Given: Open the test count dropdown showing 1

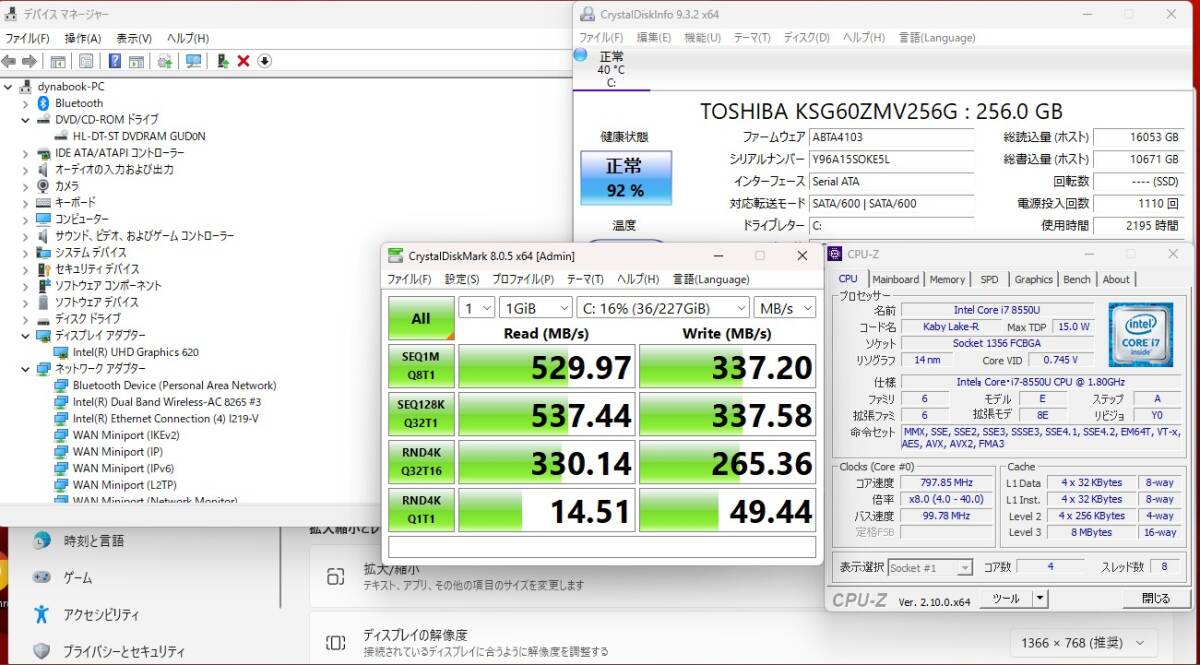Looking at the screenshot, I should 476,308.
